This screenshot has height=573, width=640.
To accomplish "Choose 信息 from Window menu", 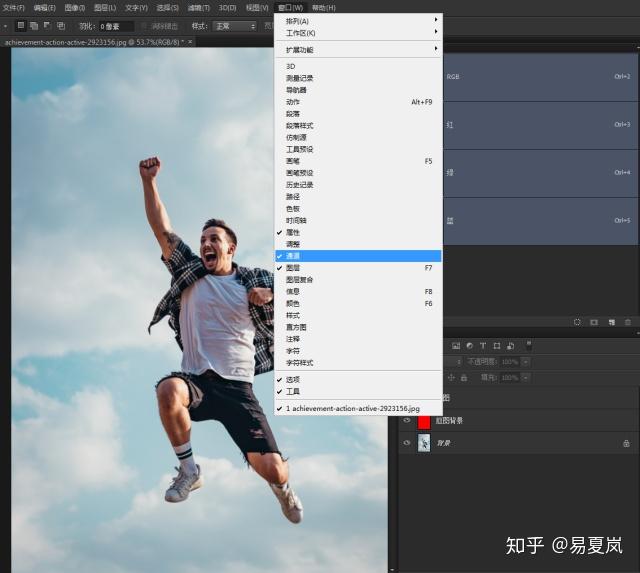I will coord(358,291).
